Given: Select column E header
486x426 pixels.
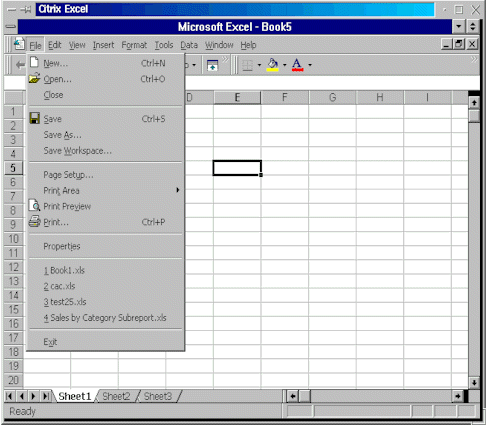Looking at the screenshot, I should (x=237, y=97).
